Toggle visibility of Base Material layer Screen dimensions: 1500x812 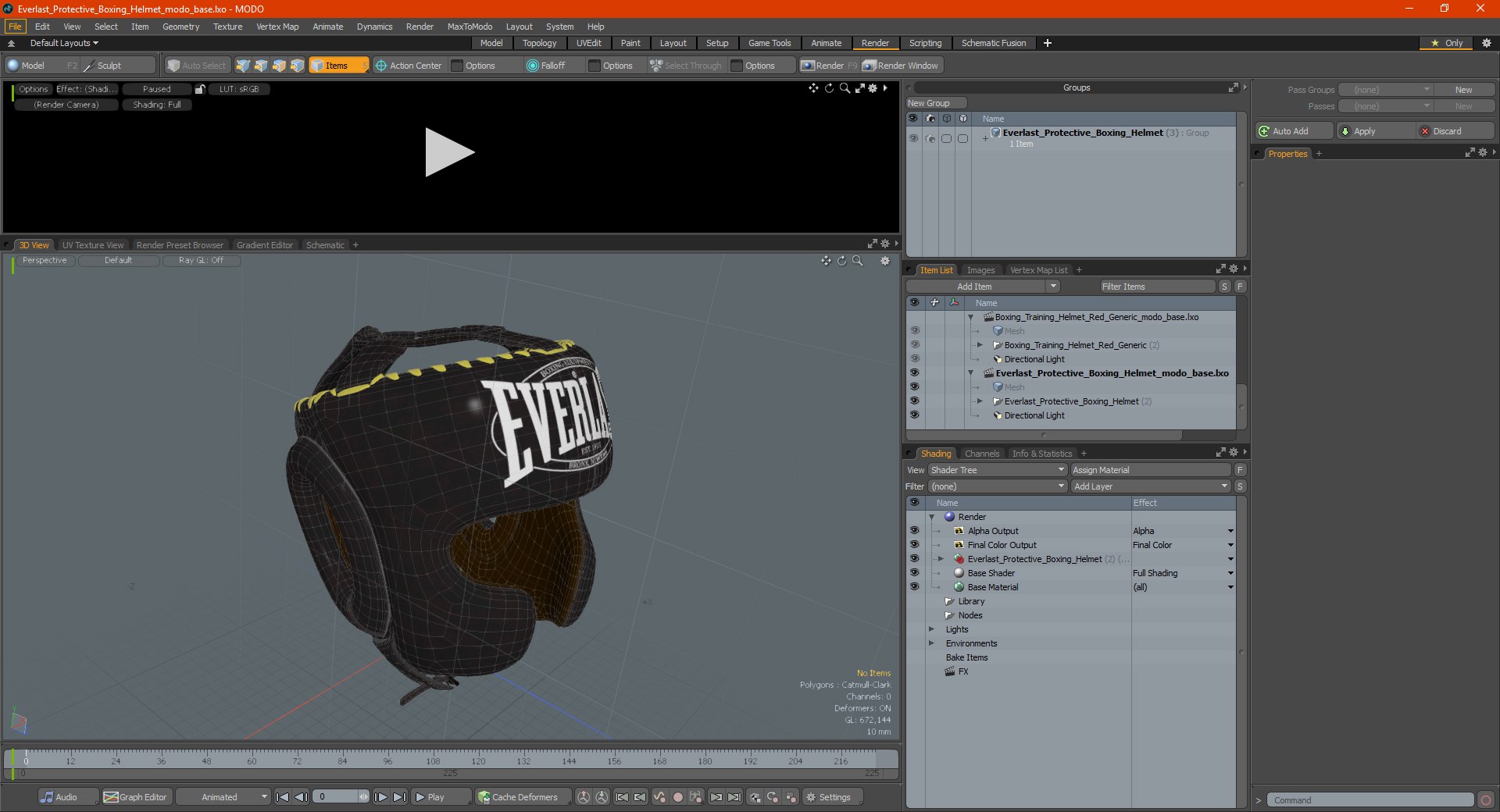pos(914,587)
